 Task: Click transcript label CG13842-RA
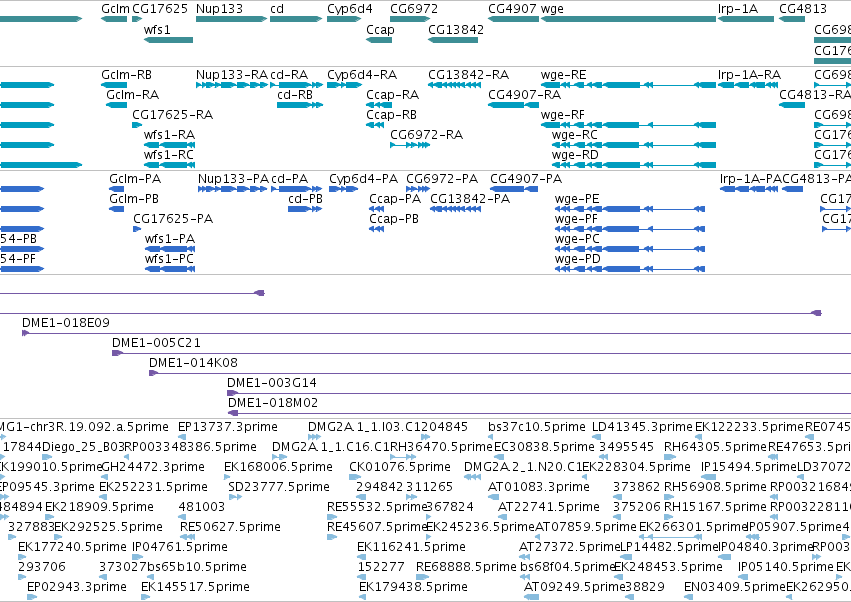point(468,75)
